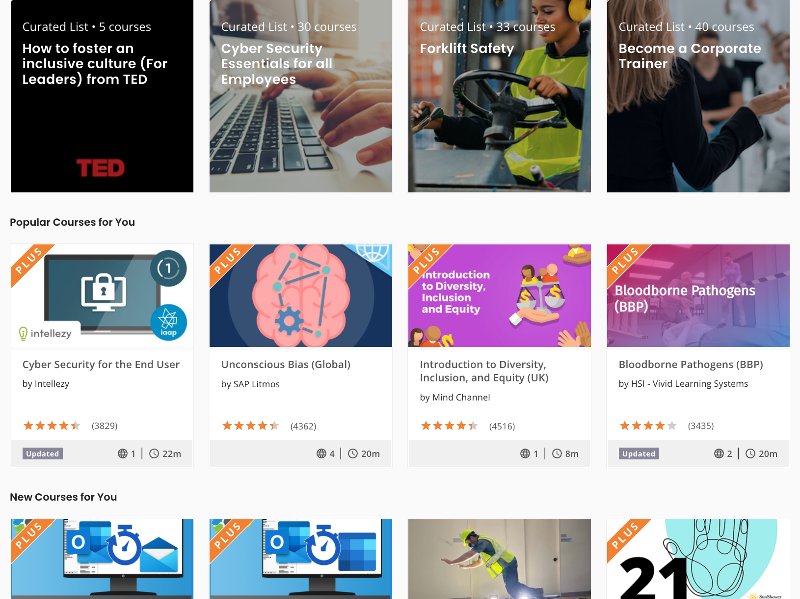Open the Outlook calendar course thumbnail in New Courses

301,559
